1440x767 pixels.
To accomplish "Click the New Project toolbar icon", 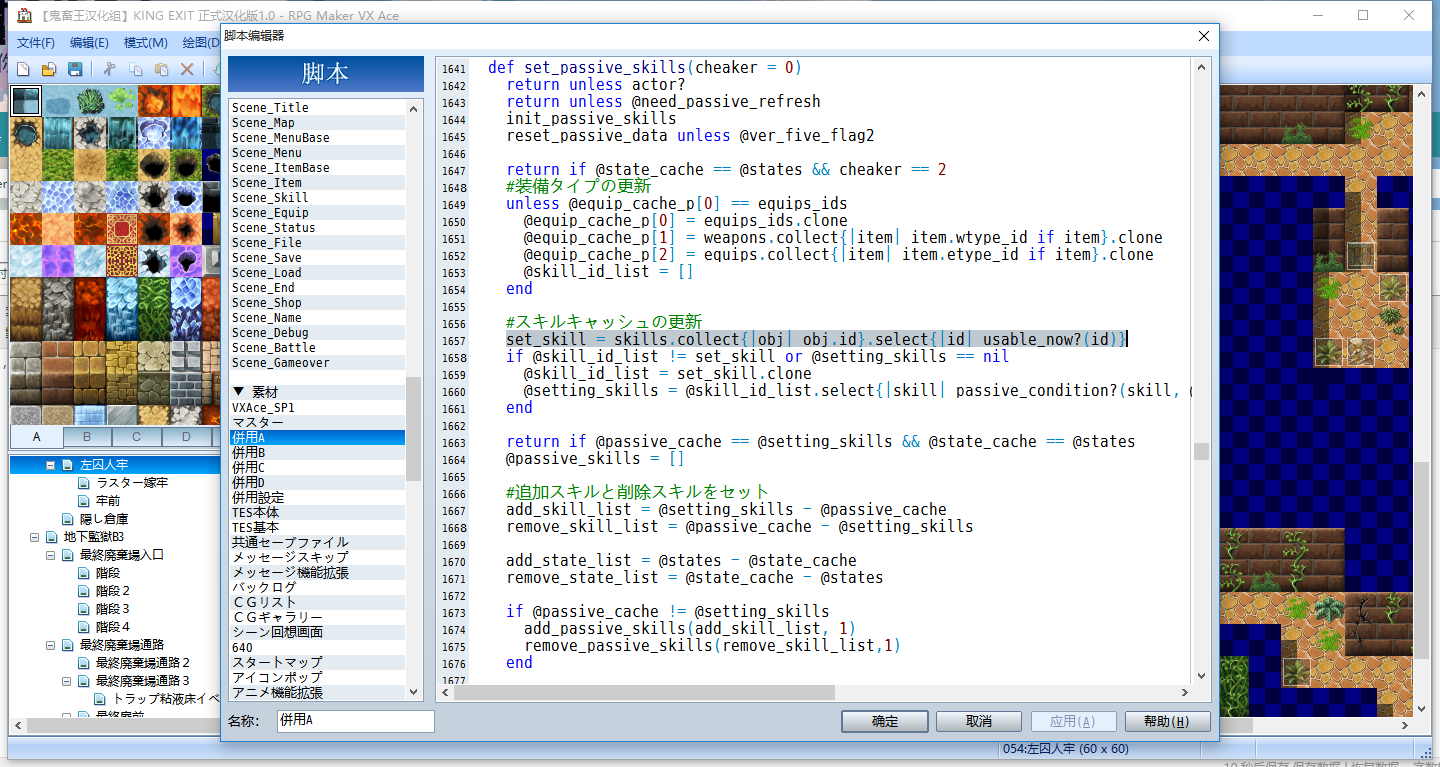I will 24,69.
